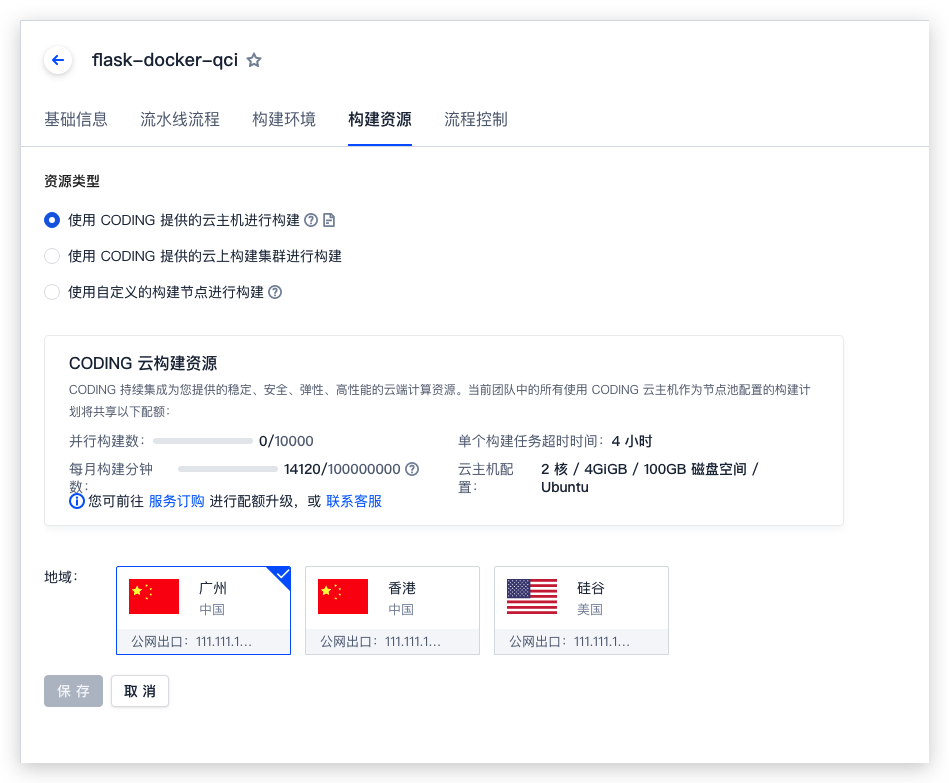Click the US flag for 硅谷

coord(532,597)
